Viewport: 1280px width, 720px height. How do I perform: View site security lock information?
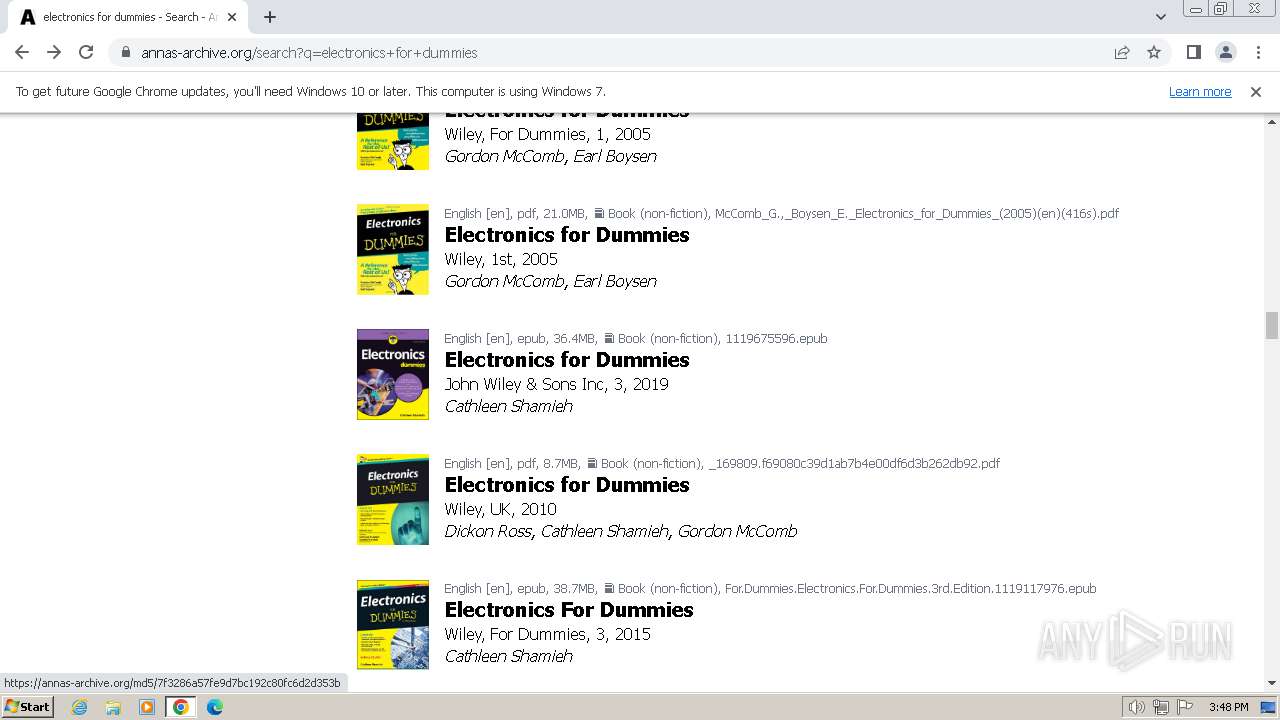pos(126,52)
